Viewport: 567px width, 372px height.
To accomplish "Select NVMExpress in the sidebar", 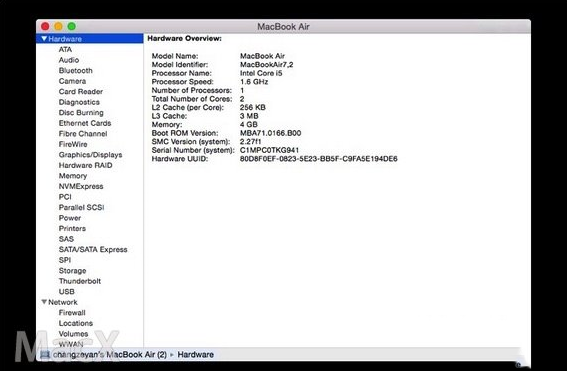I will point(81,186).
